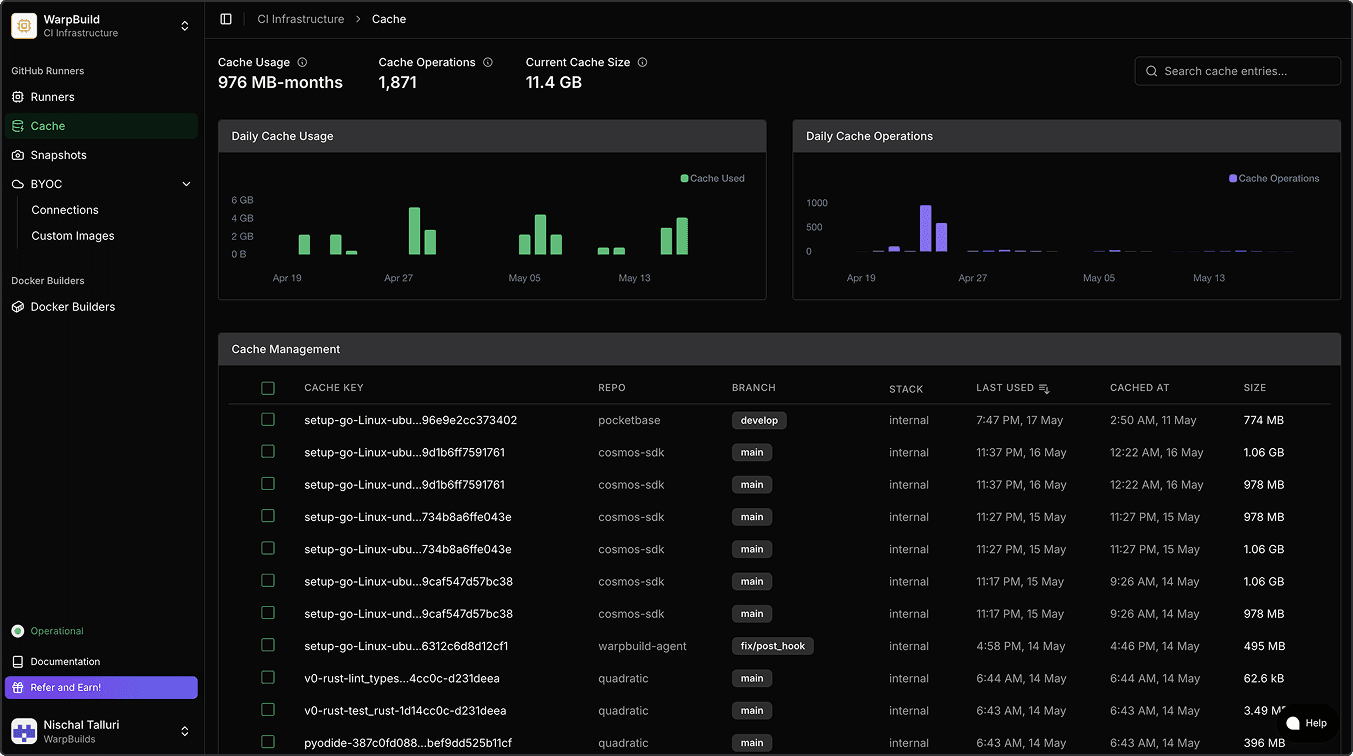Click CI Infrastructure in the breadcrumb
Viewport: 1353px width, 756px height.
300,18
